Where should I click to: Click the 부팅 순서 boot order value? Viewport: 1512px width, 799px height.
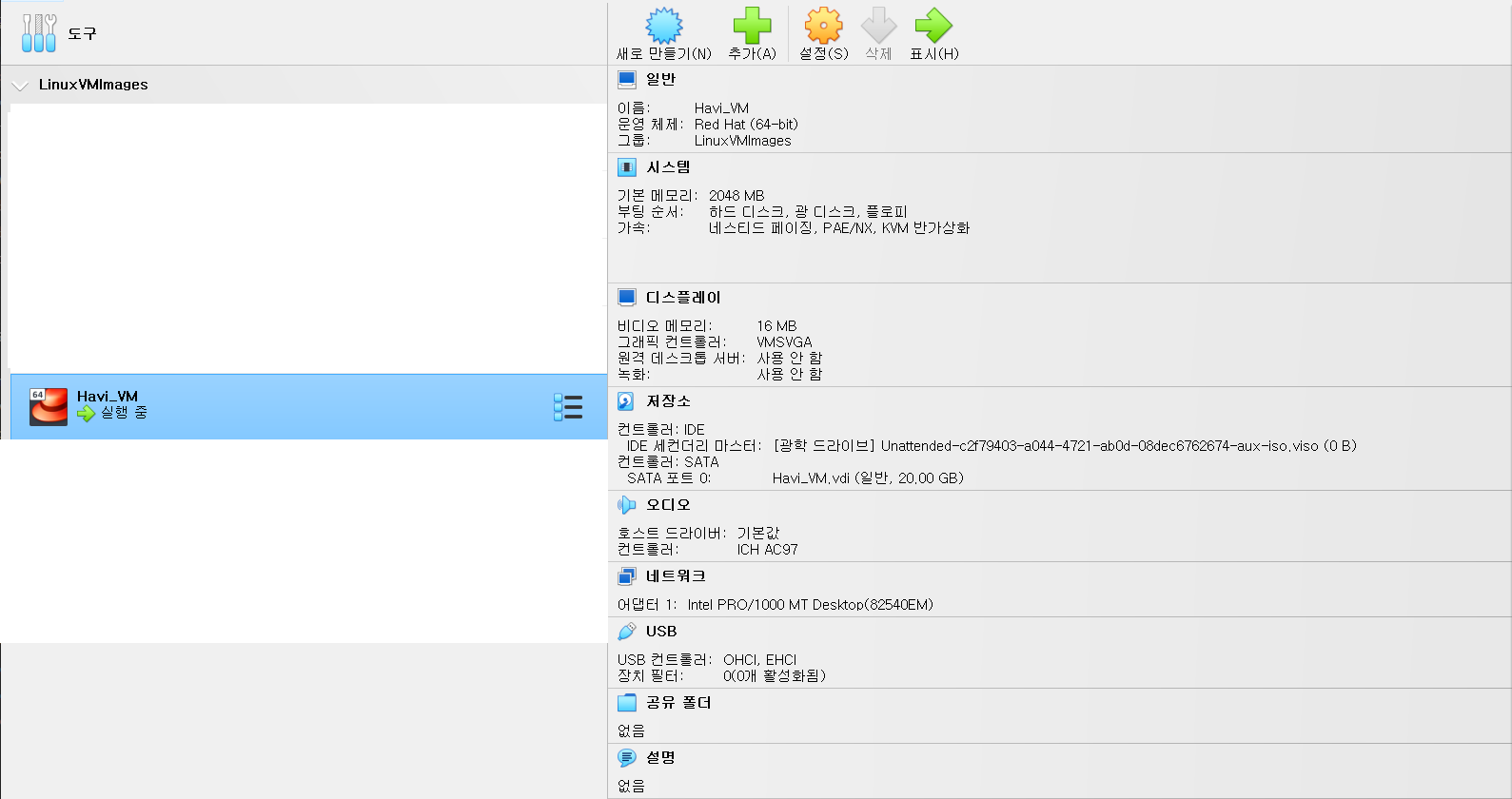pos(808,212)
